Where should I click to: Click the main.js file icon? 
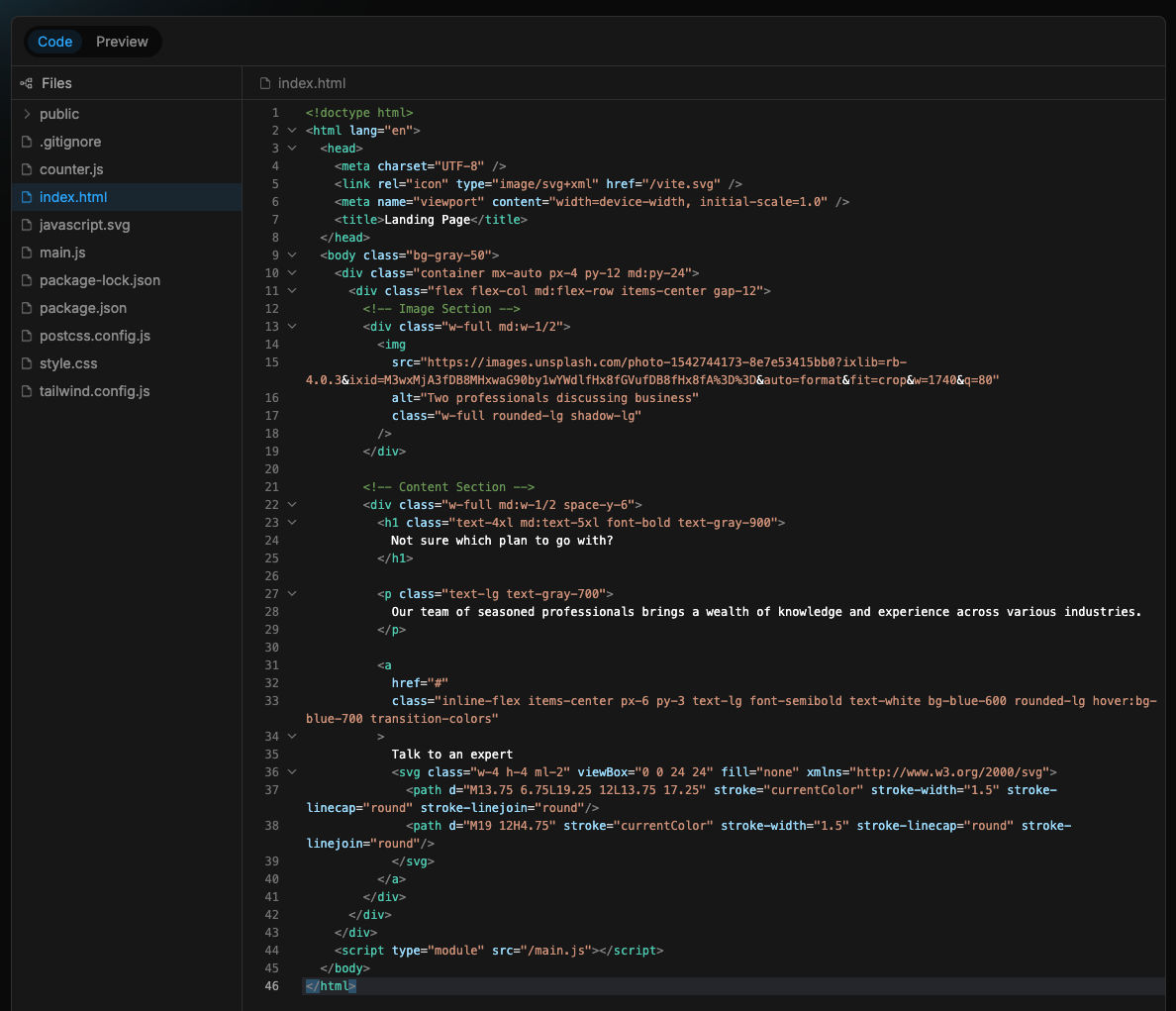pyautogui.click(x=27, y=253)
